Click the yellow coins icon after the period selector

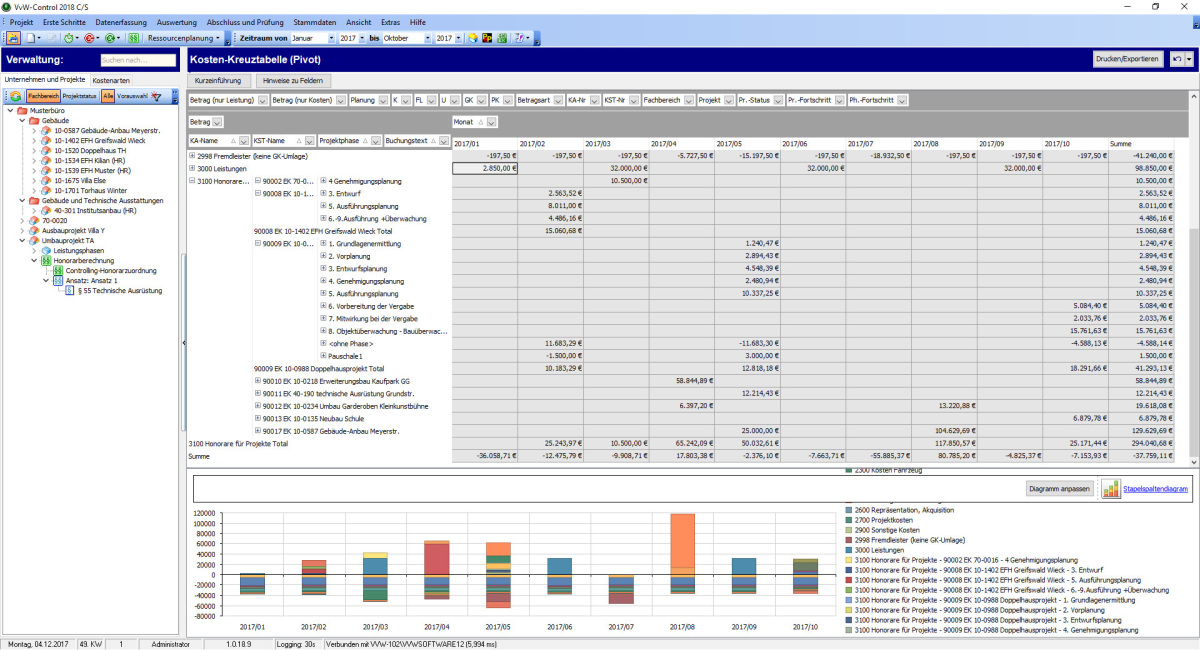point(472,38)
